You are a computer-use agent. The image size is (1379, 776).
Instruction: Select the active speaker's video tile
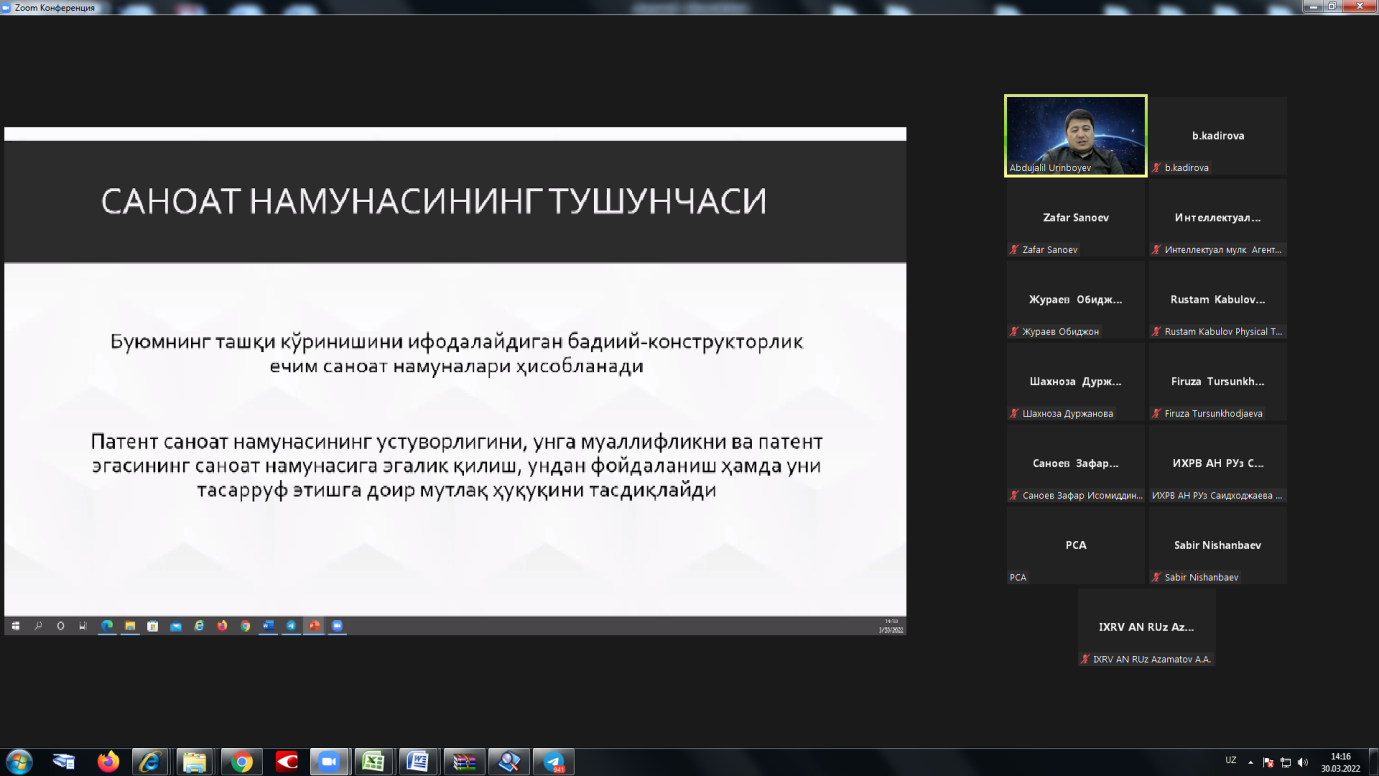(1075, 136)
